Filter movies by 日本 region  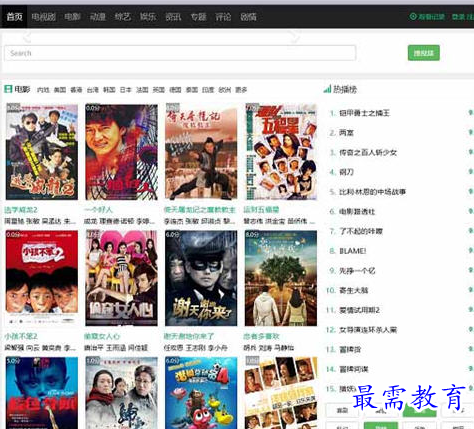pyautogui.click(x=126, y=90)
